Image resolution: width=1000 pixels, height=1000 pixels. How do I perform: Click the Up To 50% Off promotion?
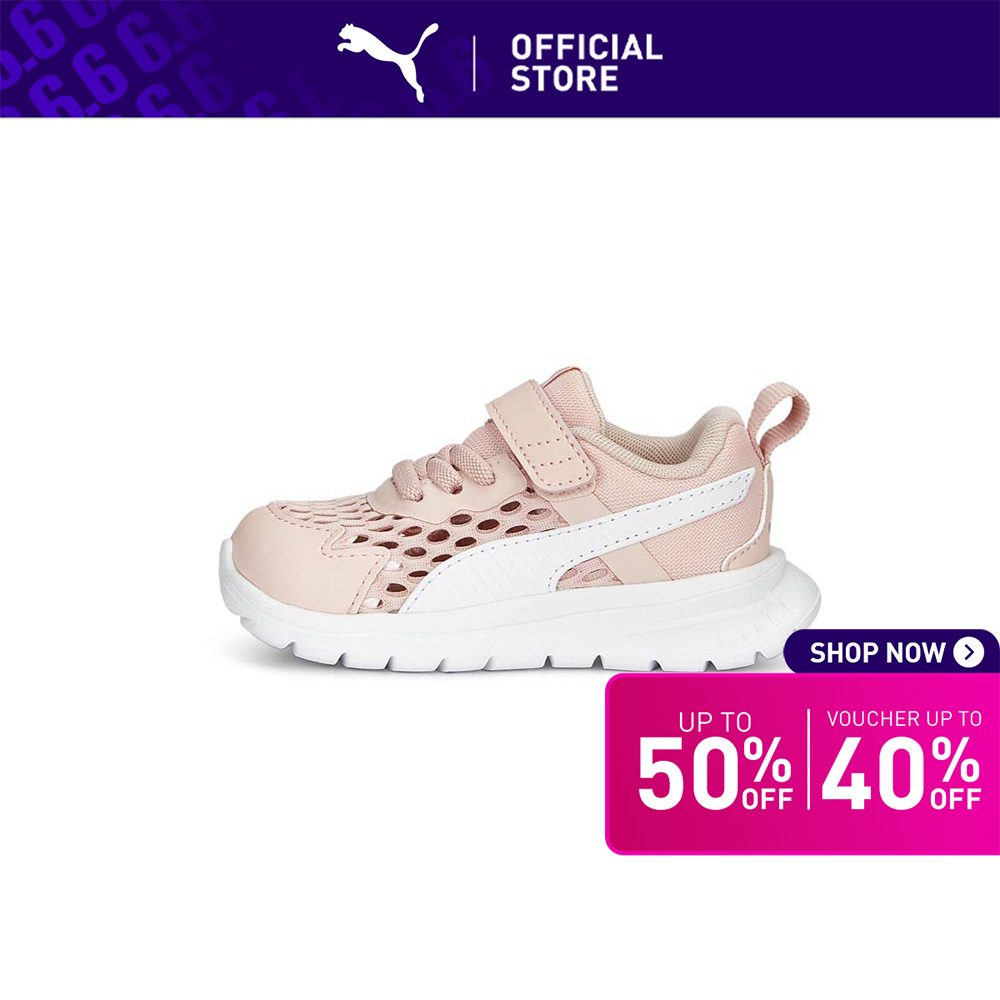[714, 761]
